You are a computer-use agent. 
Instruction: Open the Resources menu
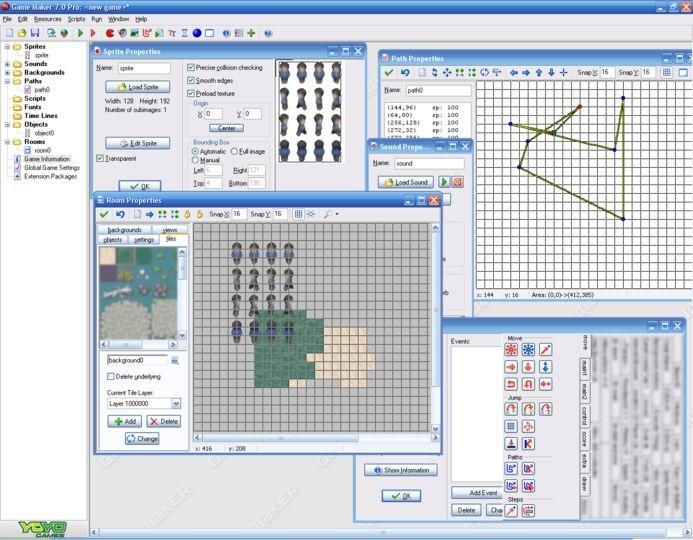(47, 19)
